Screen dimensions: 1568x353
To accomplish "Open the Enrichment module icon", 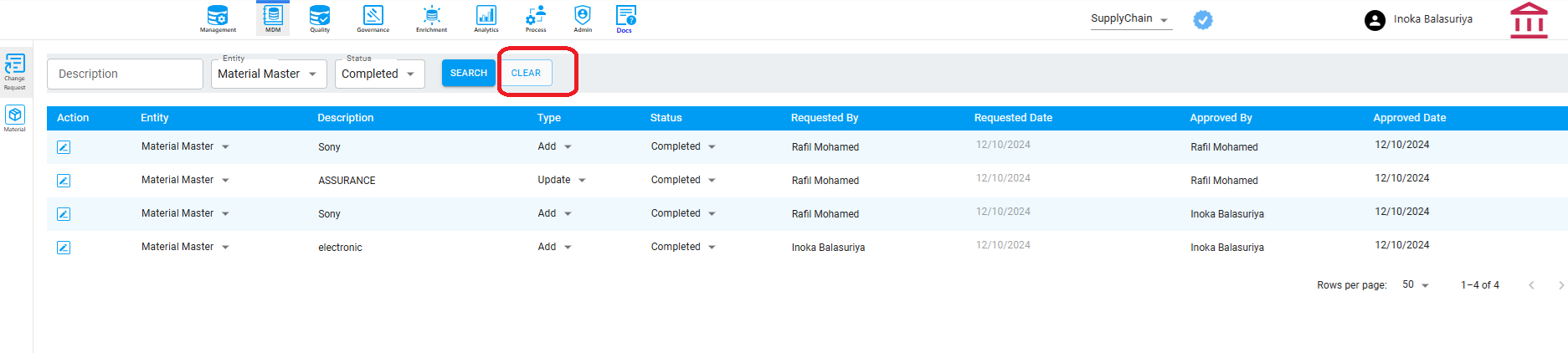I will point(431,18).
